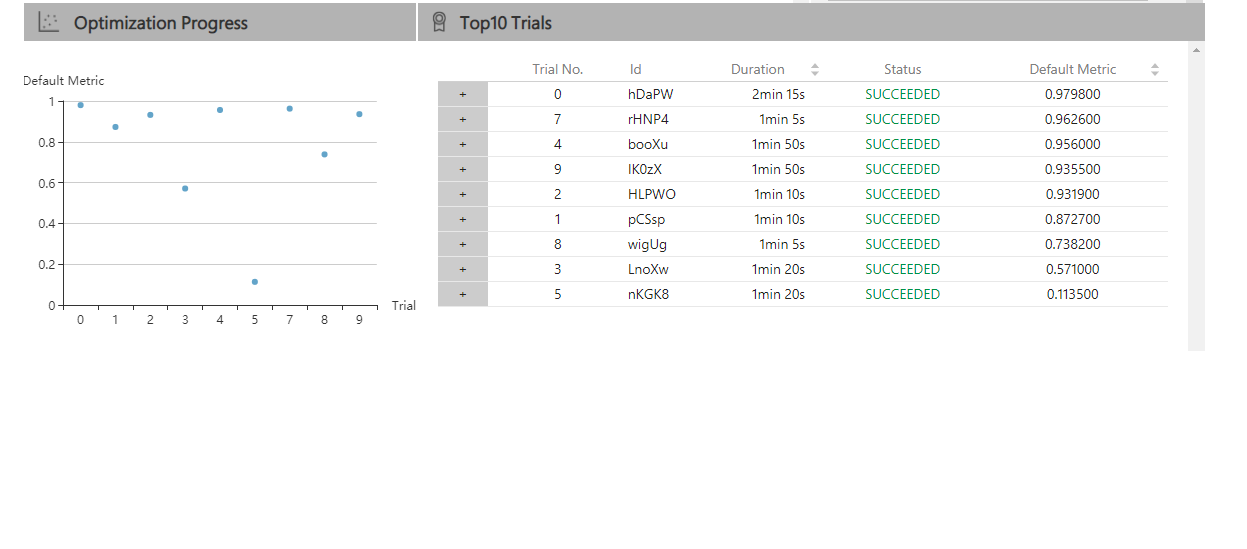Expand trial IK0zX row
Screen dimensions: 1247x549
click(462, 169)
